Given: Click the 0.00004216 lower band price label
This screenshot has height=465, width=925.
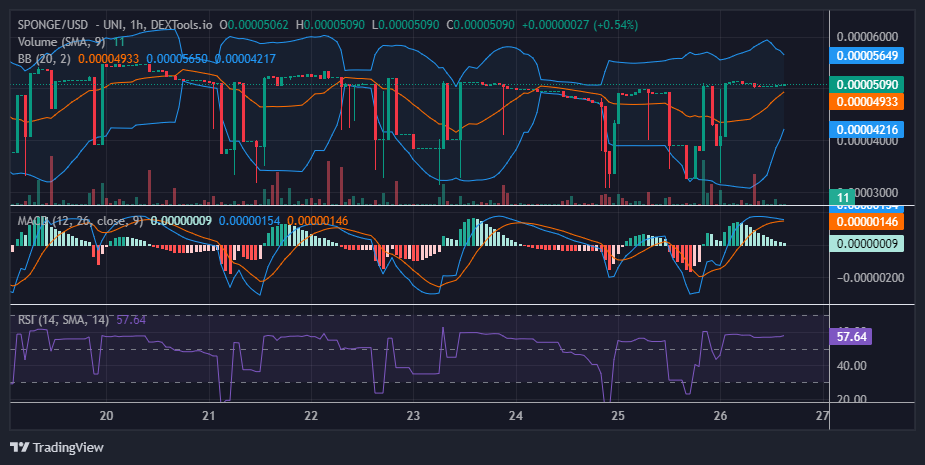Looking at the screenshot, I should click(x=867, y=130).
